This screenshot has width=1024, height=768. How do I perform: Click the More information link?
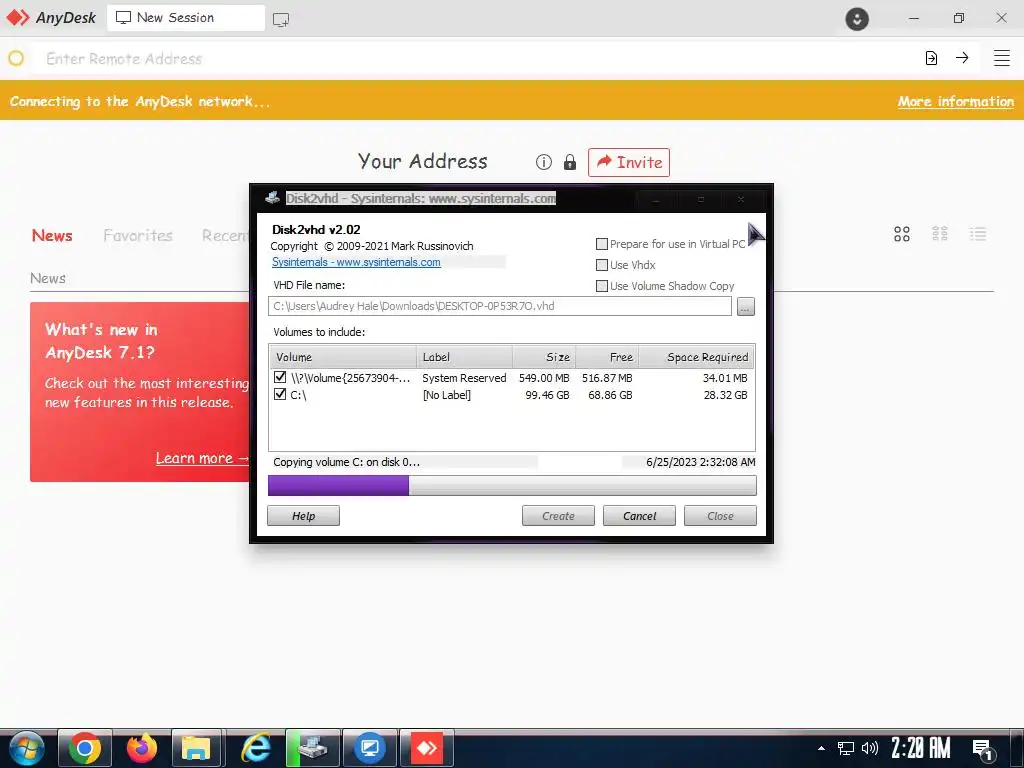pos(955,101)
